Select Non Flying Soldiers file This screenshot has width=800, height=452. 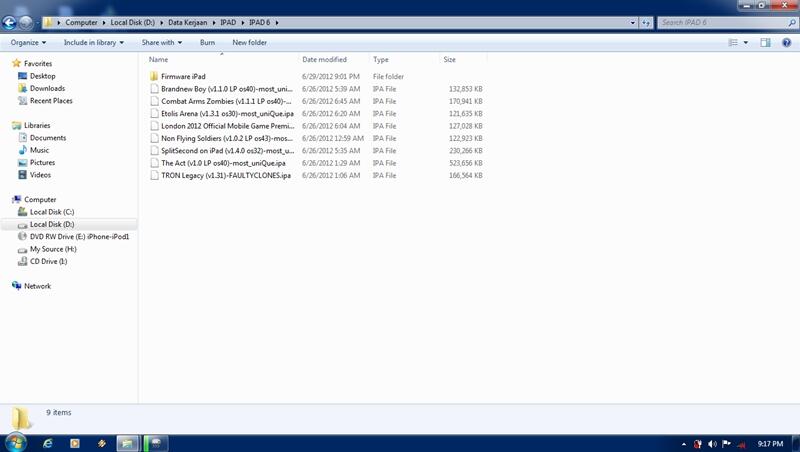(227, 138)
